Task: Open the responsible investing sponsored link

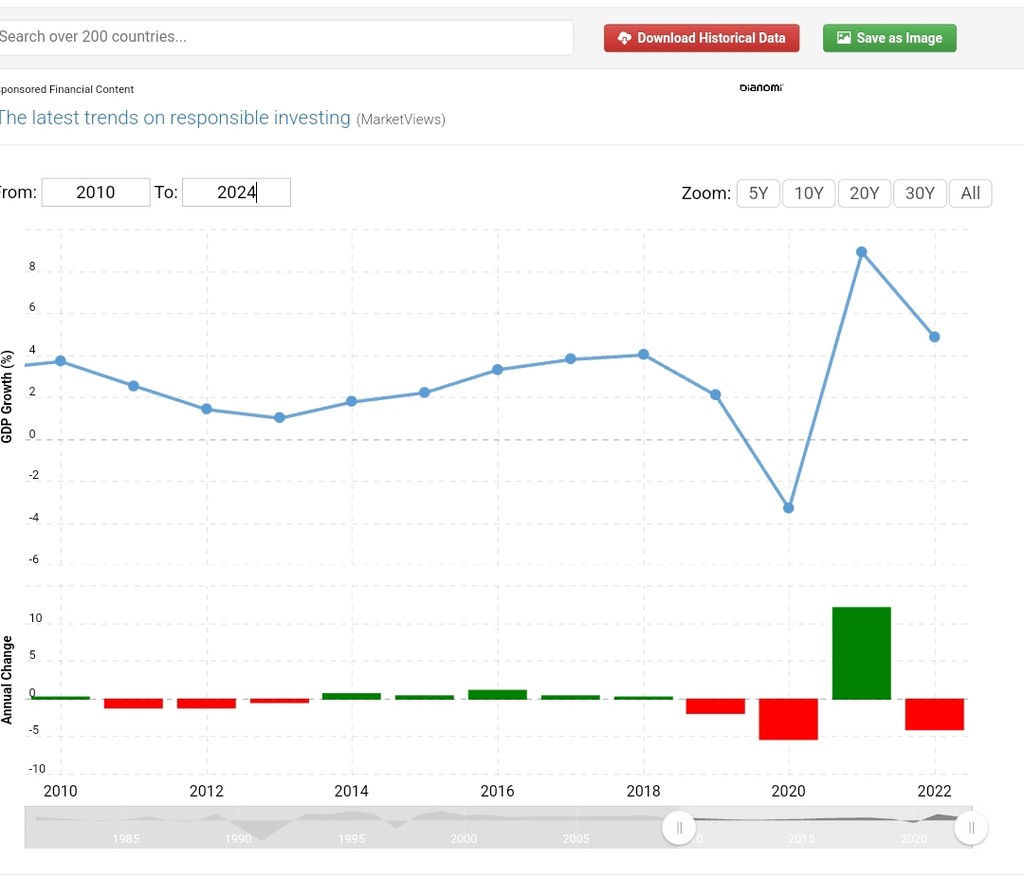Action: tap(174, 118)
